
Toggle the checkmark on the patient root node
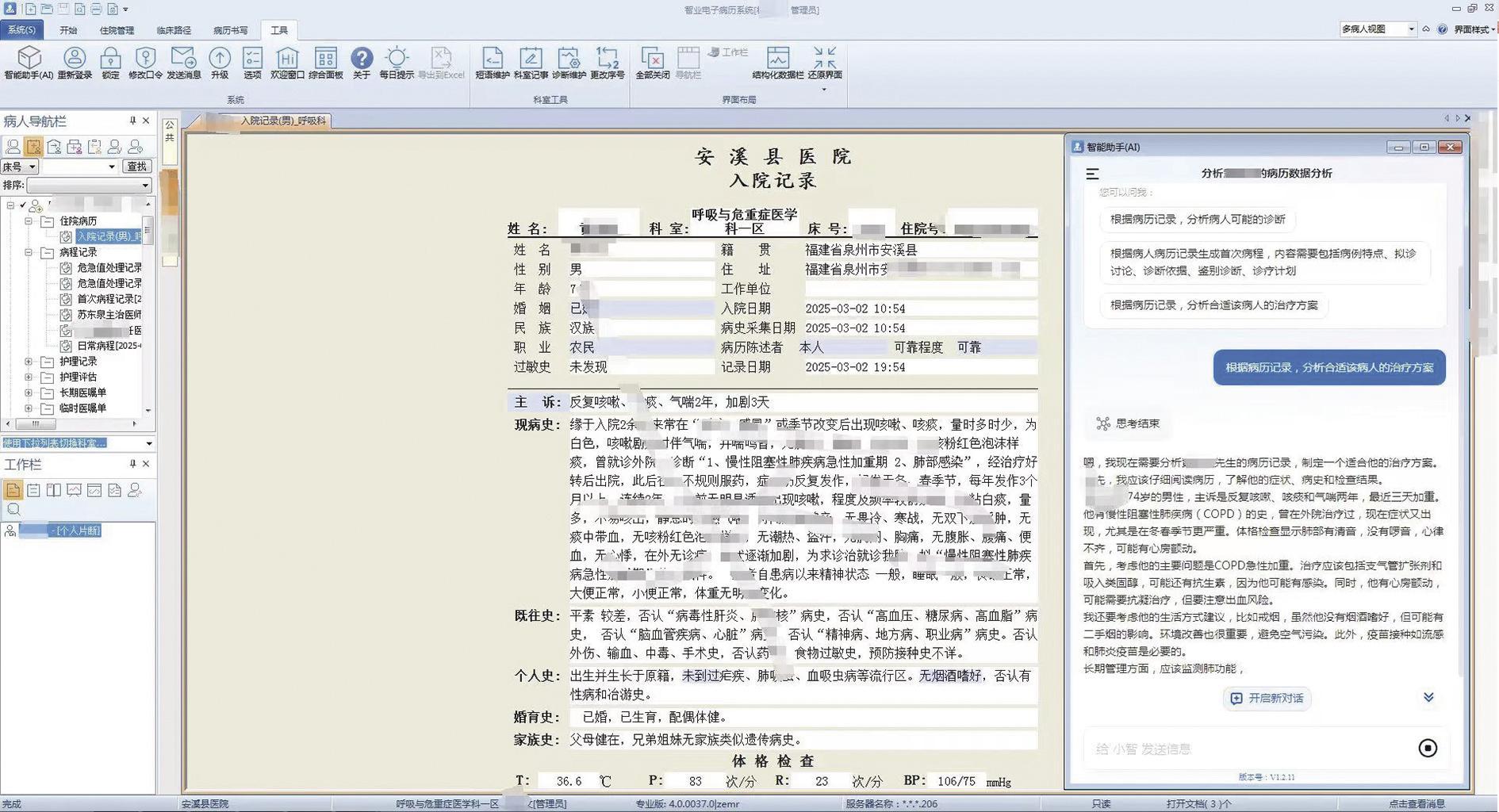pos(23,205)
